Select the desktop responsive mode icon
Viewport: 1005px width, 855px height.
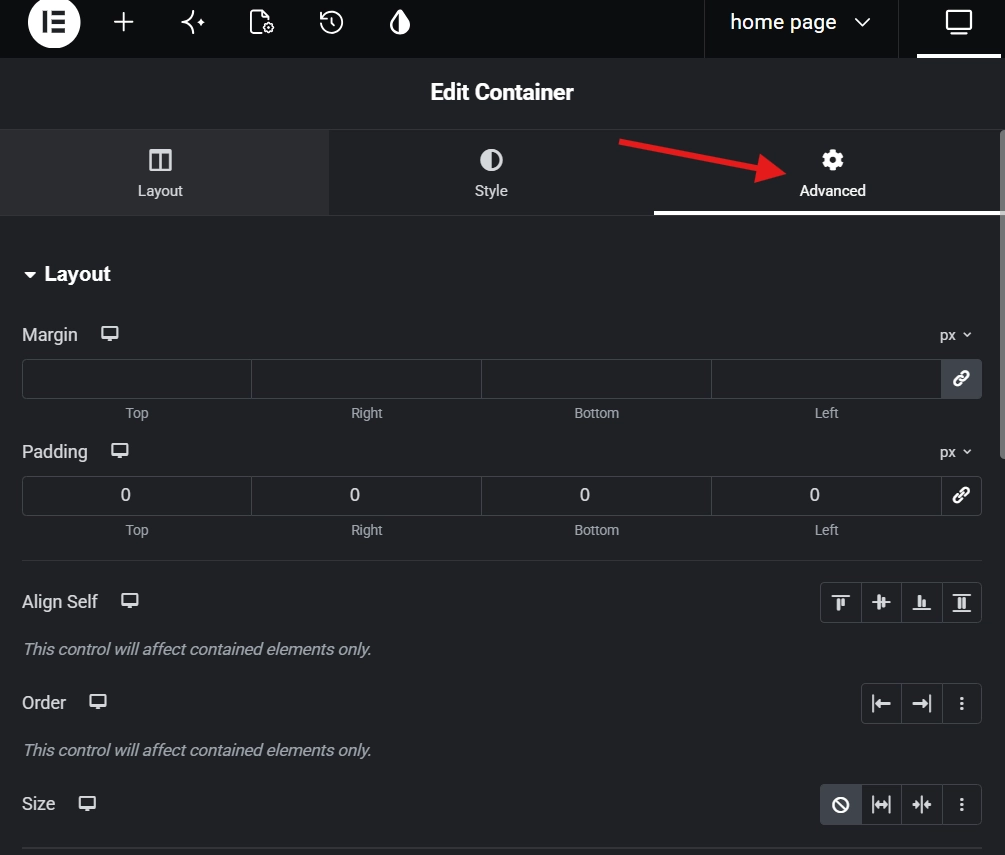pos(958,22)
